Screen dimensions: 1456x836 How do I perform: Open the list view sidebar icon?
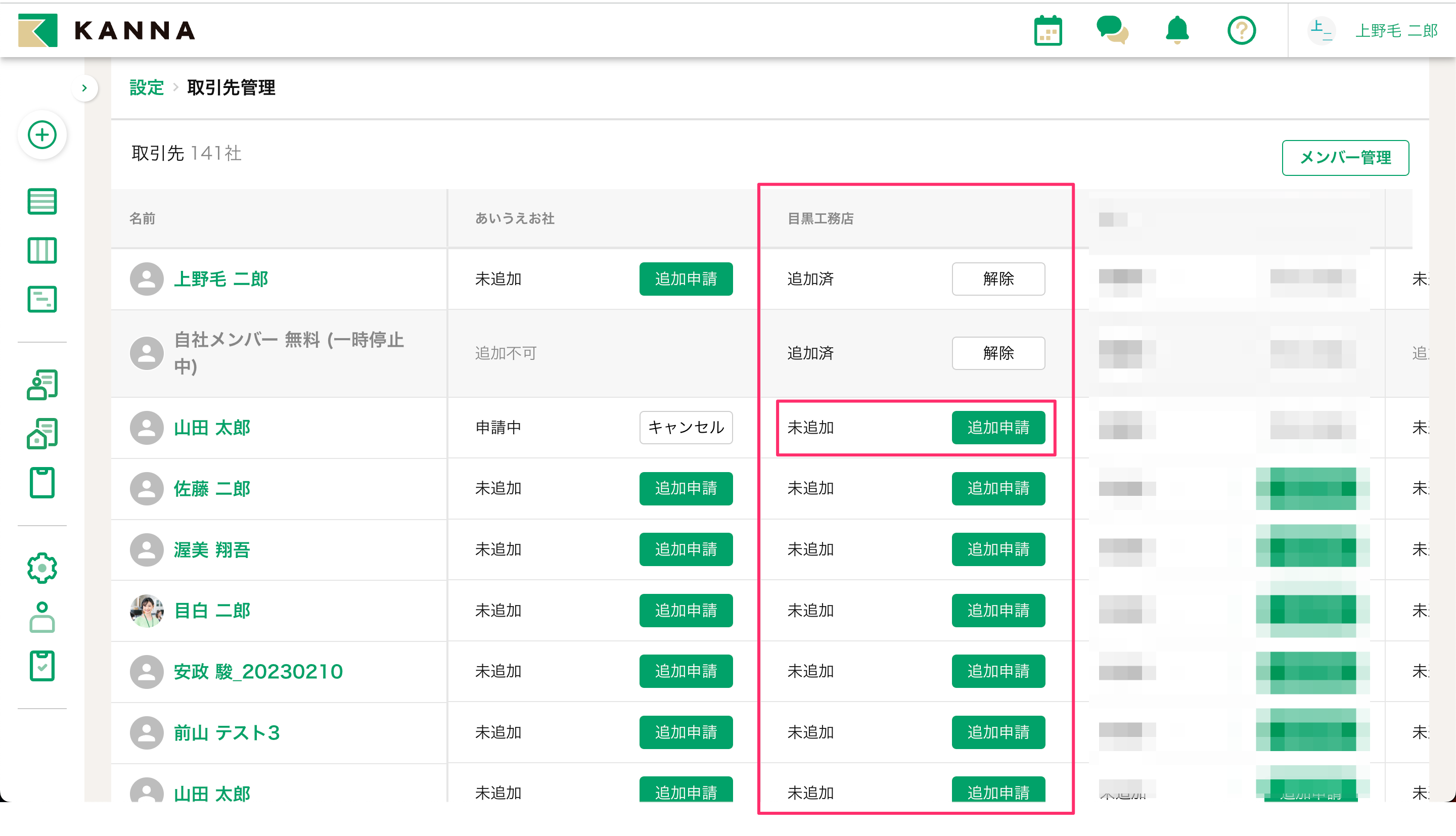coord(42,202)
